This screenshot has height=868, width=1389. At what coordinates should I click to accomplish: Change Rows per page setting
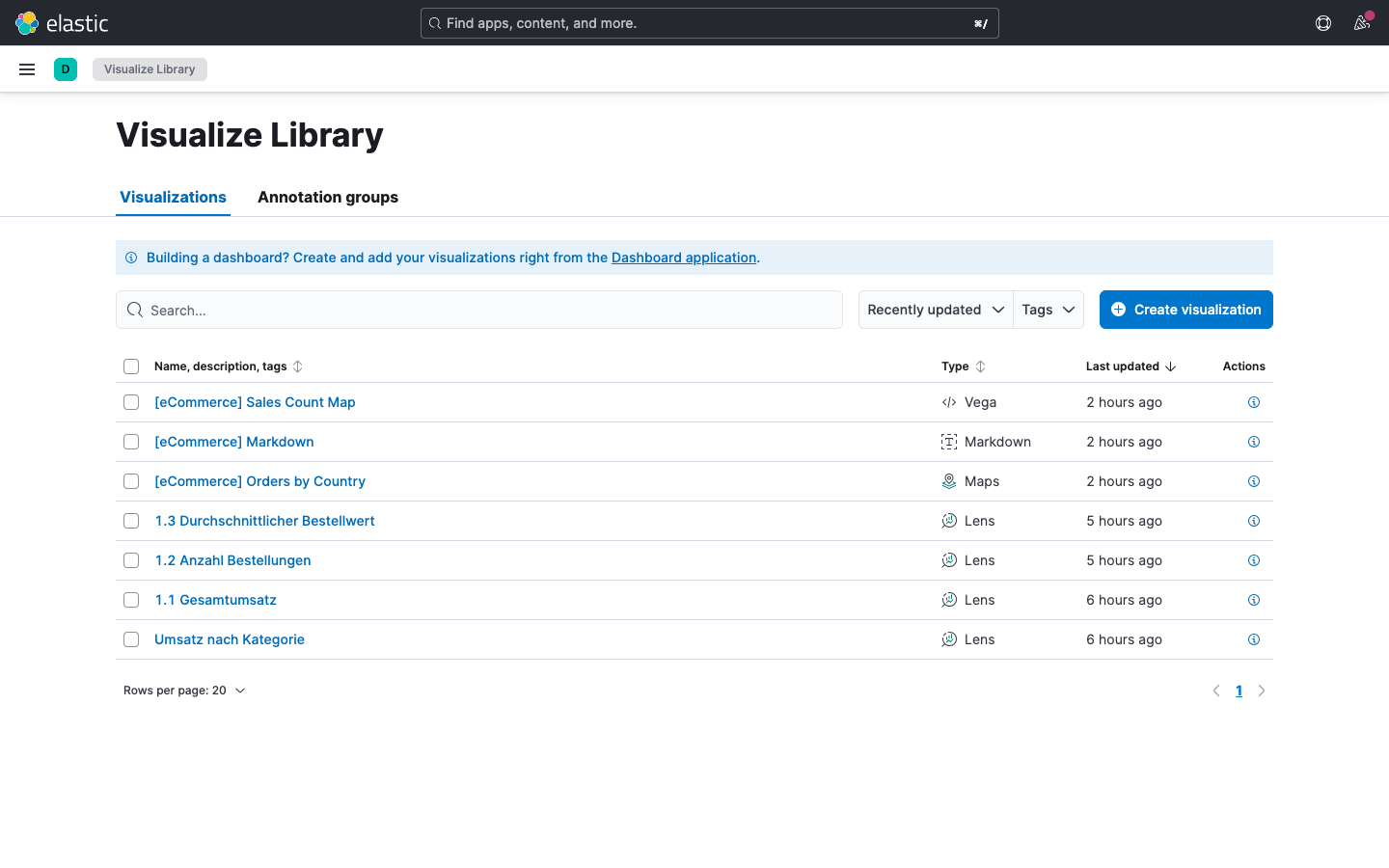point(185,691)
